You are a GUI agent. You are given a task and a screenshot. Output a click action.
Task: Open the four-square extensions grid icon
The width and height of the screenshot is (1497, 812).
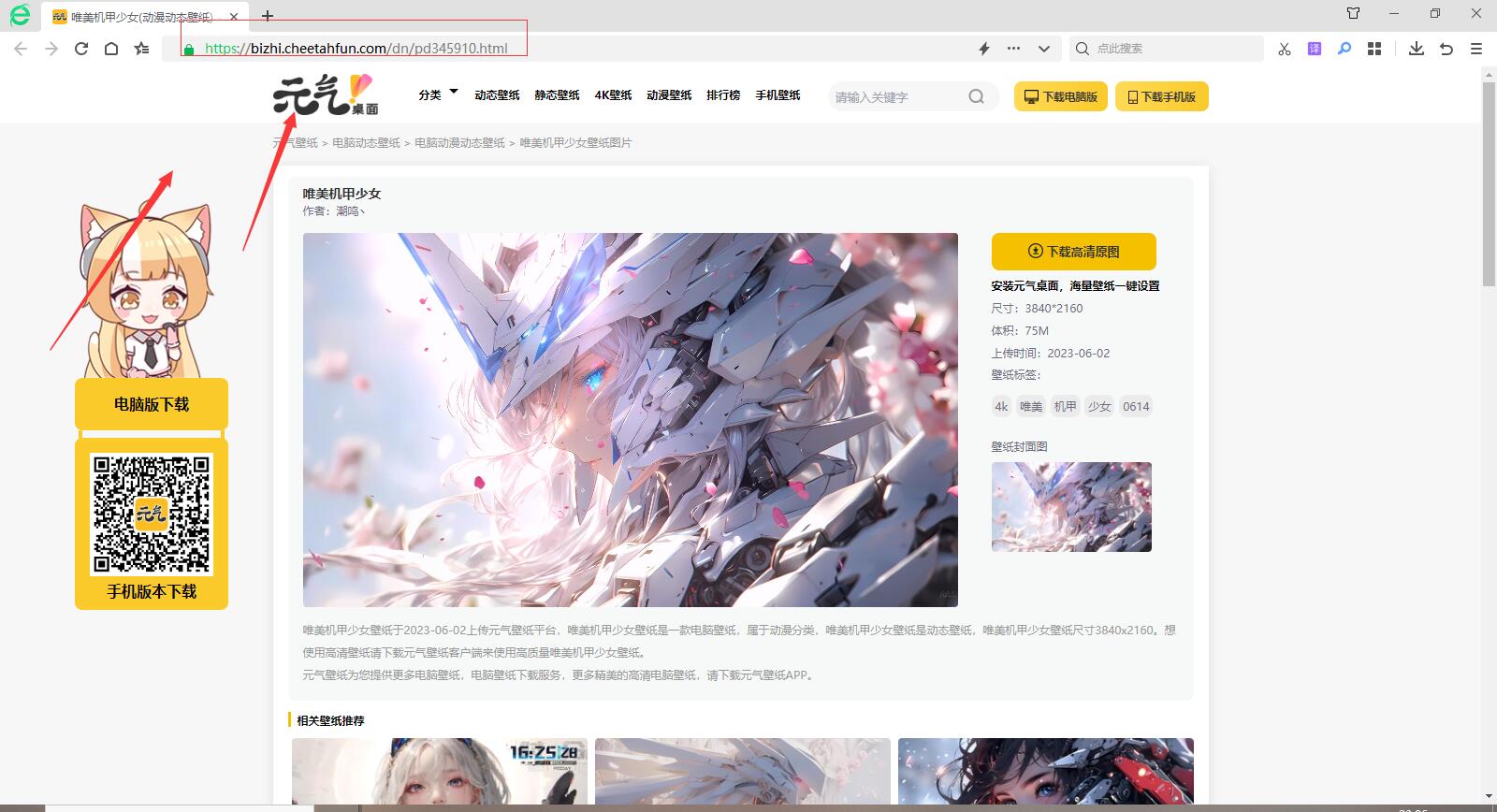point(1374,49)
